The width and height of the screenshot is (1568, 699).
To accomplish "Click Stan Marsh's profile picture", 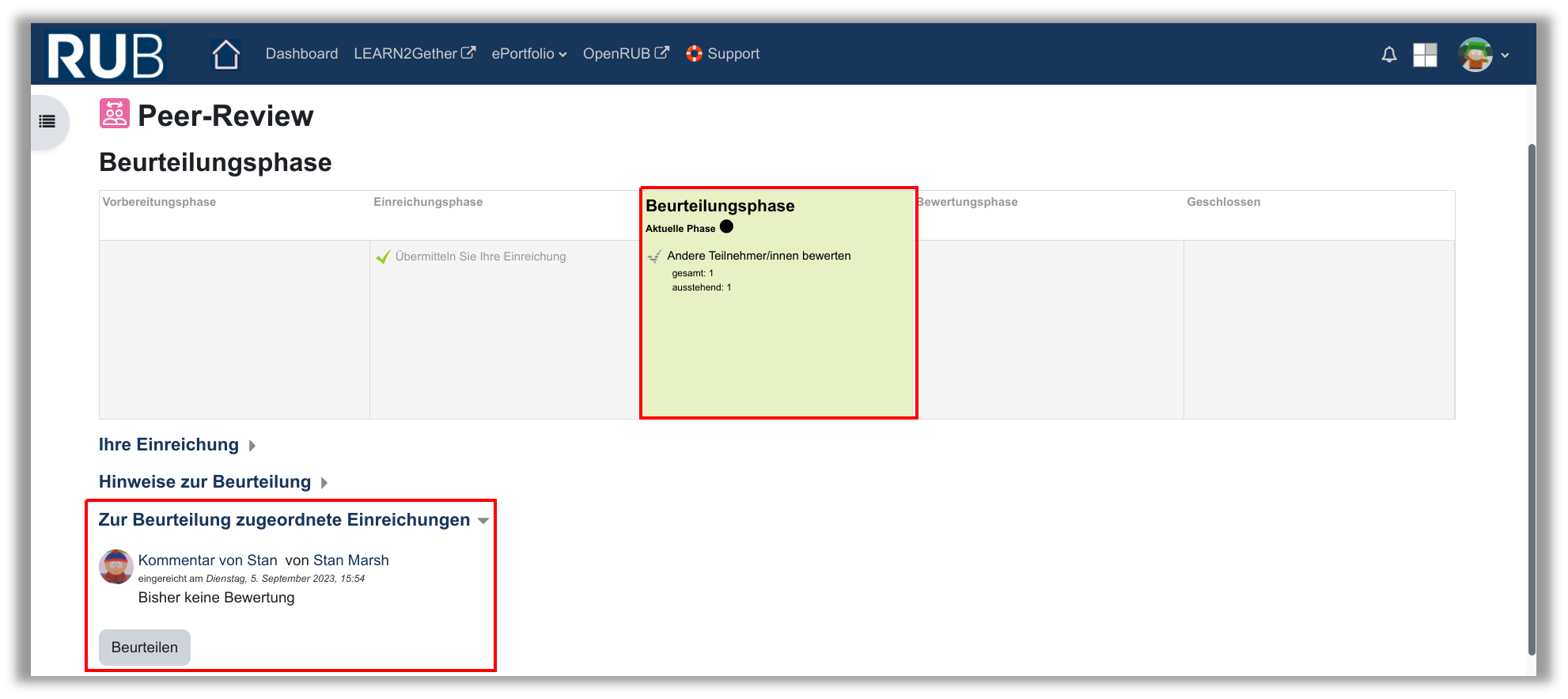I will [116, 567].
